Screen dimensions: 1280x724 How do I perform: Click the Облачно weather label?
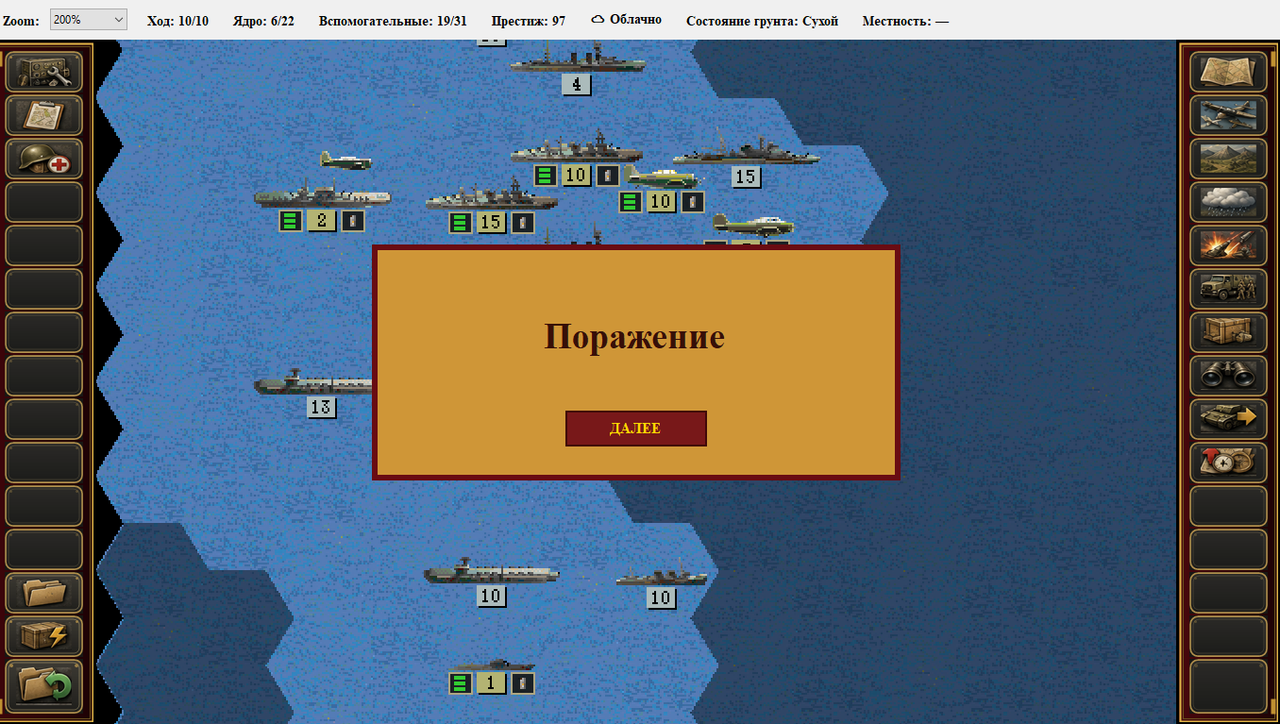pos(636,20)
